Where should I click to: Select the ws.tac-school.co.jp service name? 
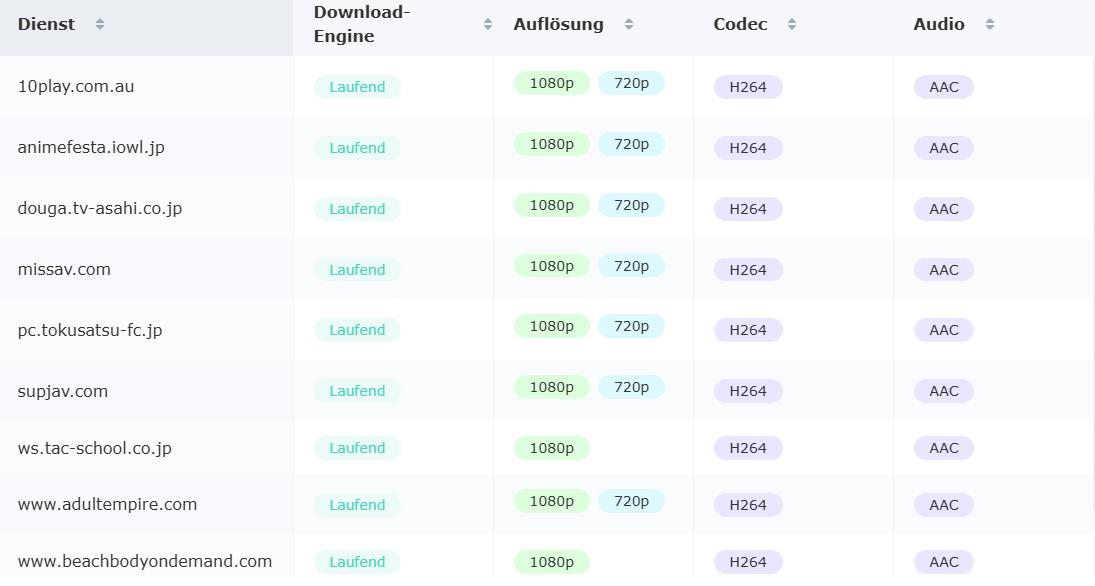tap(94, 448)
